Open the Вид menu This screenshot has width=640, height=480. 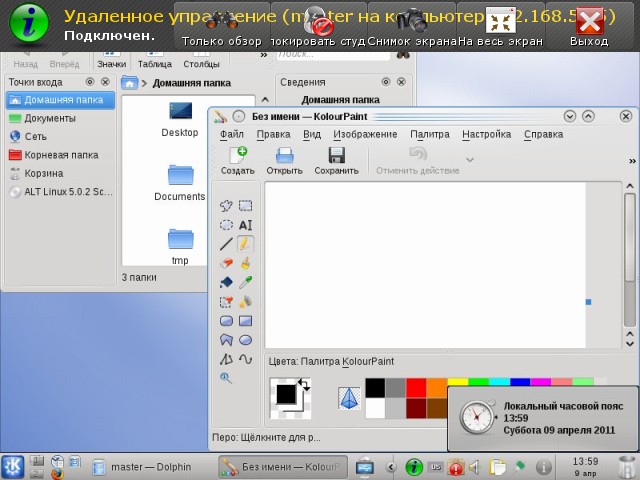tap(312, 134)
